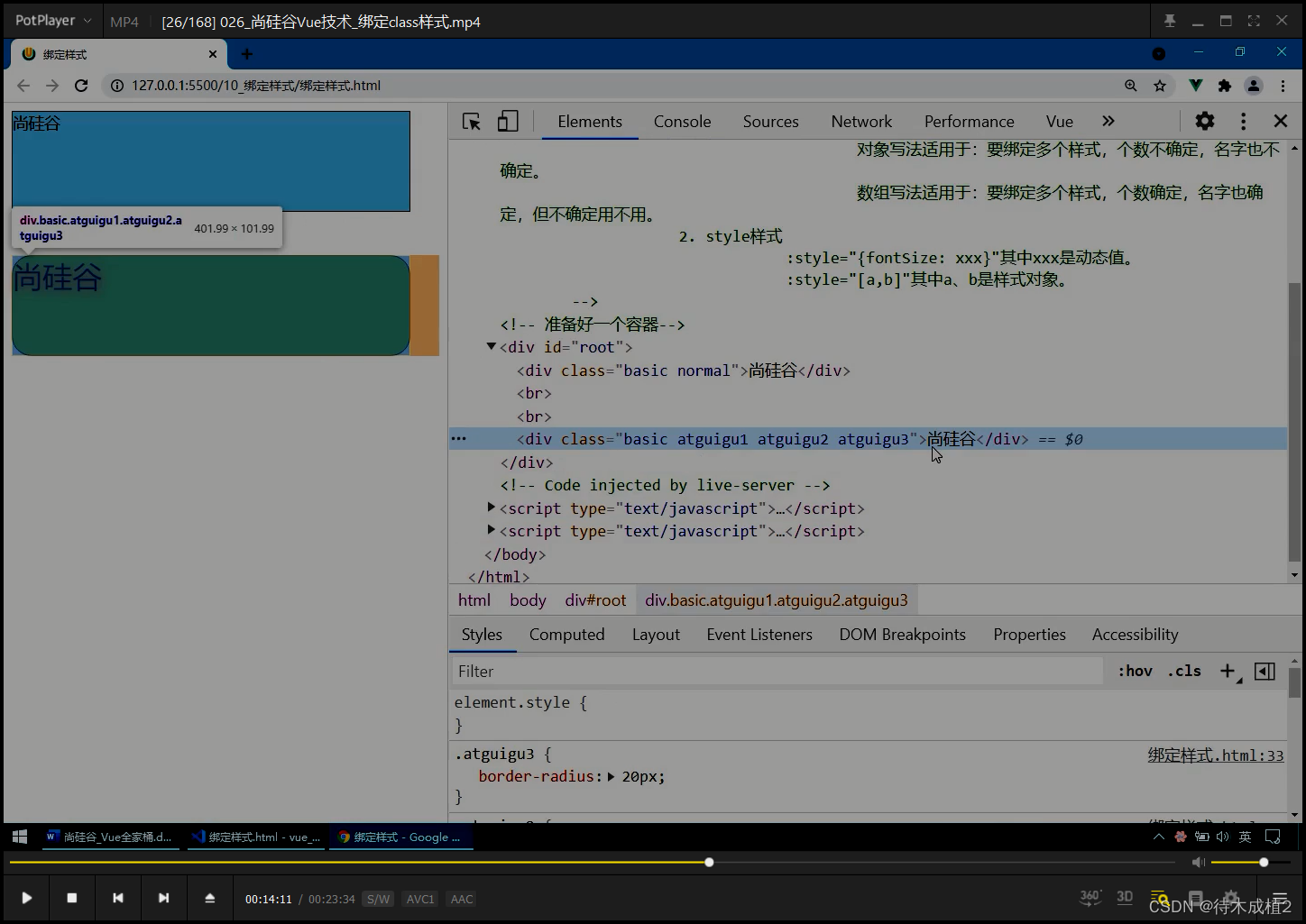Open Event Listeners tab

coord(759,635)
